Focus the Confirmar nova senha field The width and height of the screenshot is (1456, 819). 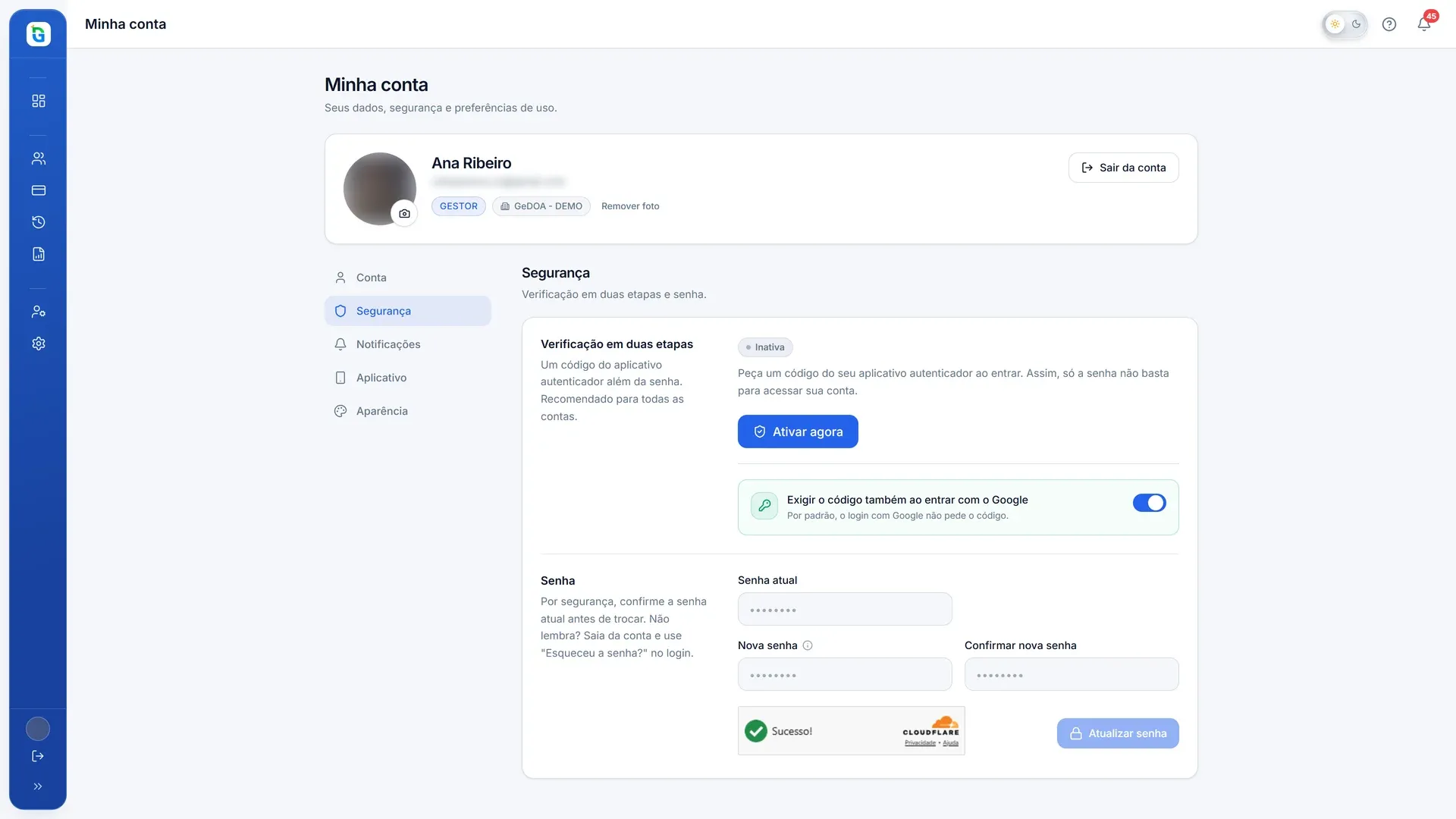[1072, 674]
